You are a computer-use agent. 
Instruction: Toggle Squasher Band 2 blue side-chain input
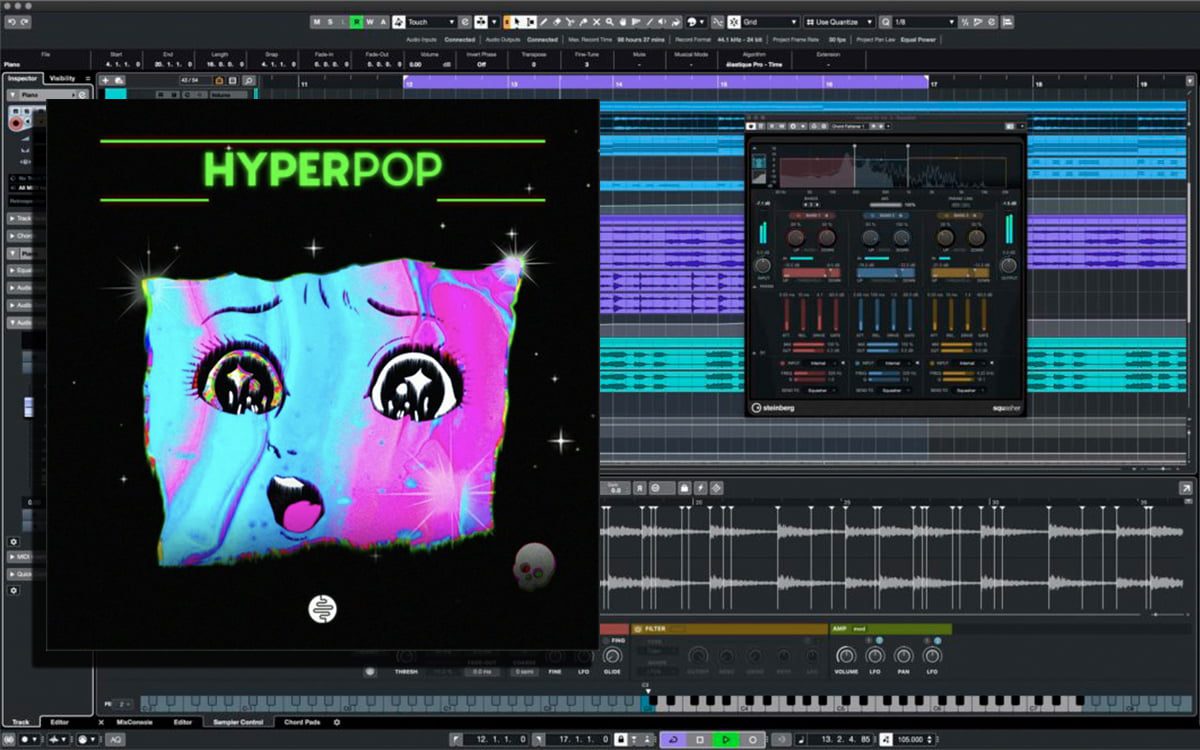coord(857,362)
